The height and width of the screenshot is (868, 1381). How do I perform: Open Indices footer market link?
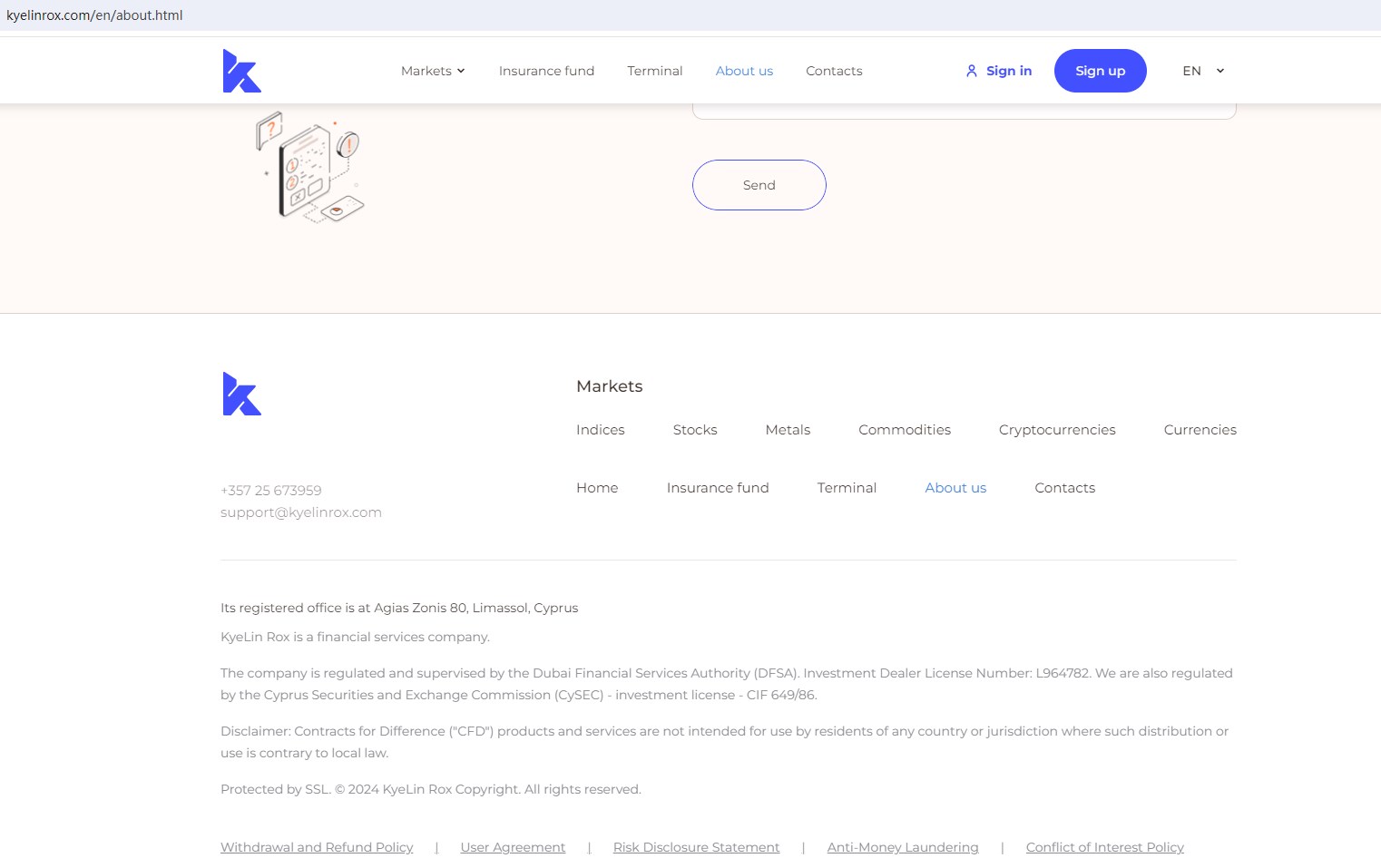(x=601, y=430)
